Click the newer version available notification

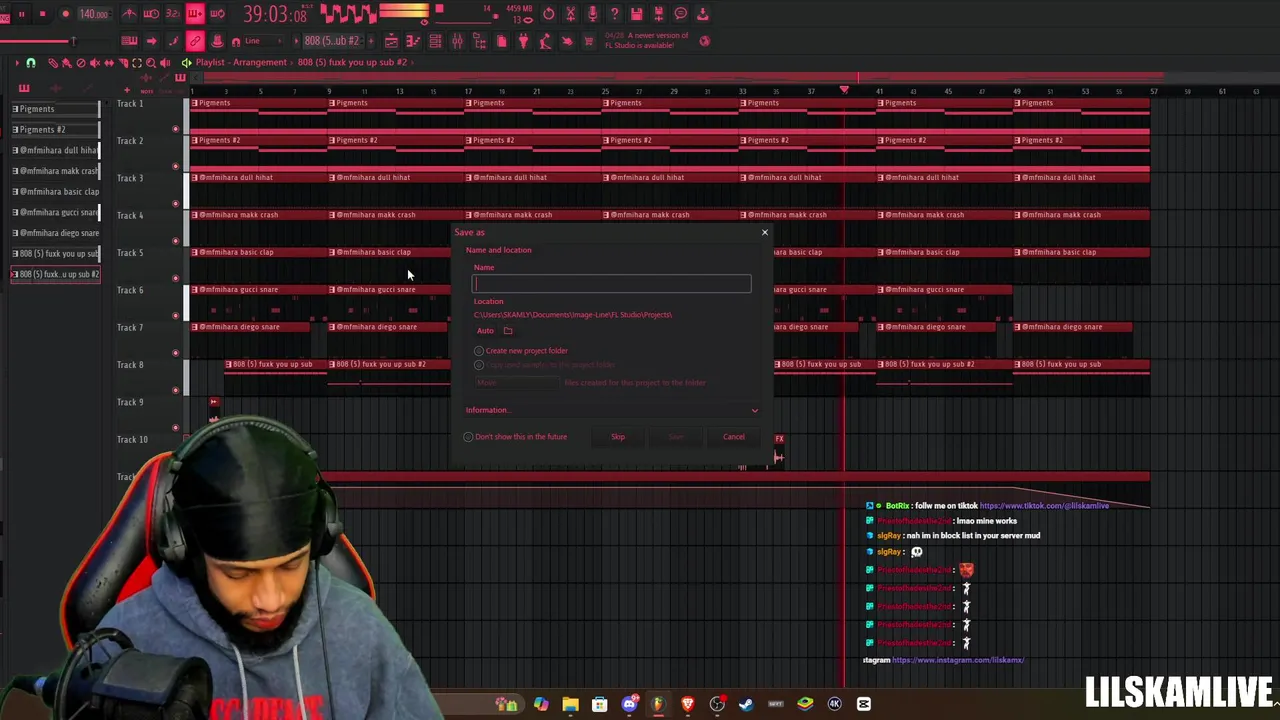(647, 40)
